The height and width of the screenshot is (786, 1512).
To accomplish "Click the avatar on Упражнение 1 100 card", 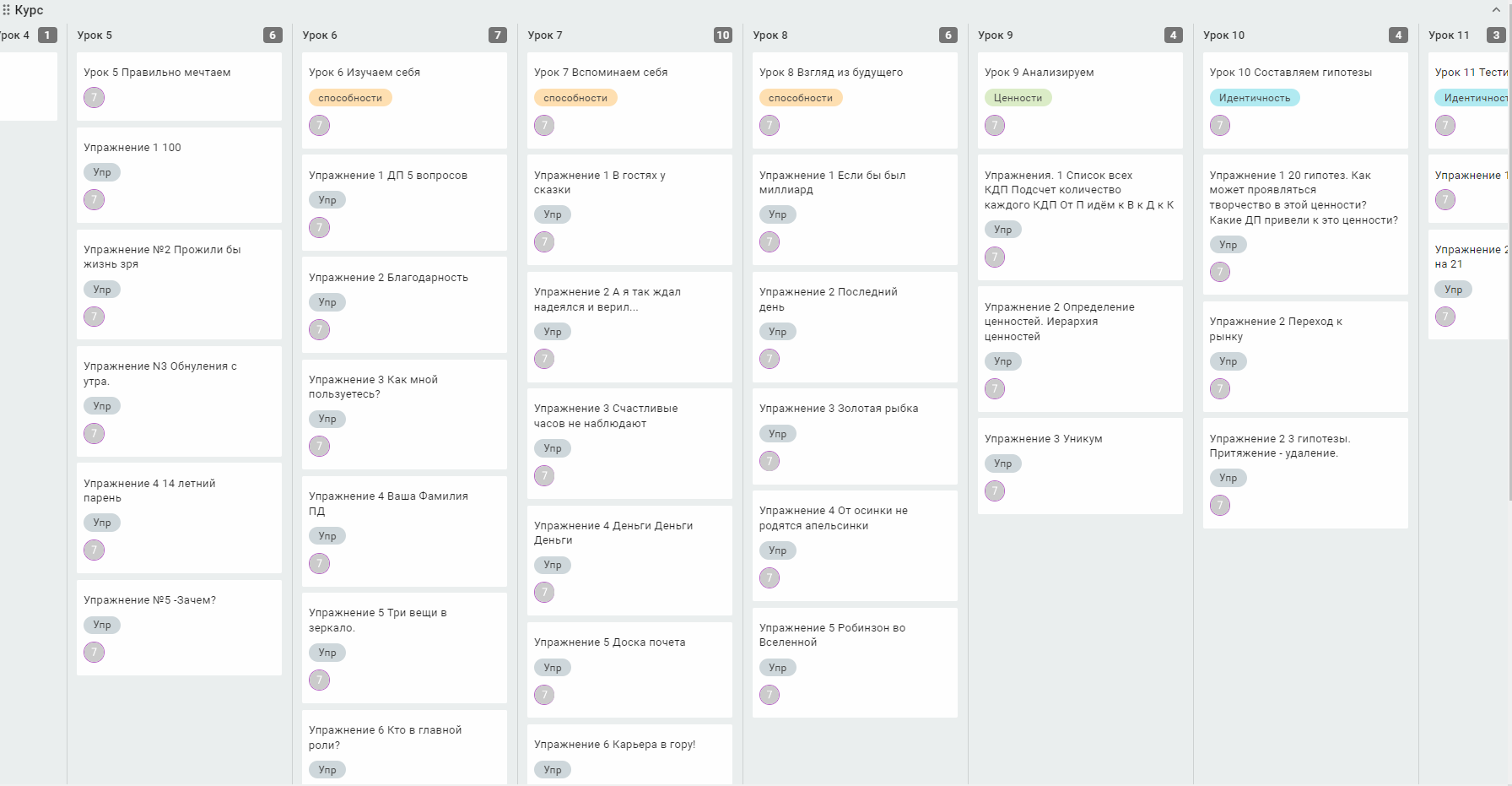I will (94, 200).
